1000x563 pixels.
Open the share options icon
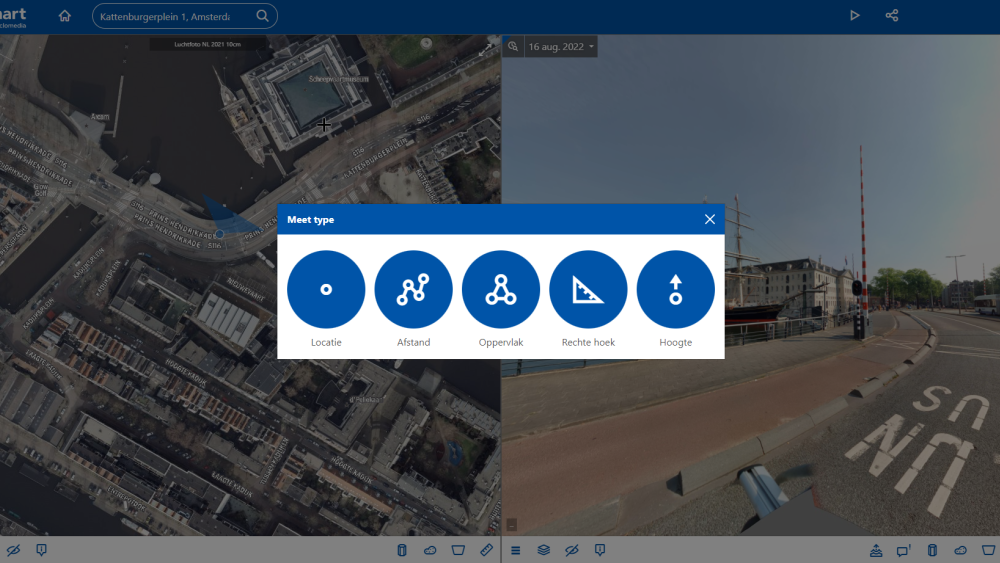click(x=892, y=16)
